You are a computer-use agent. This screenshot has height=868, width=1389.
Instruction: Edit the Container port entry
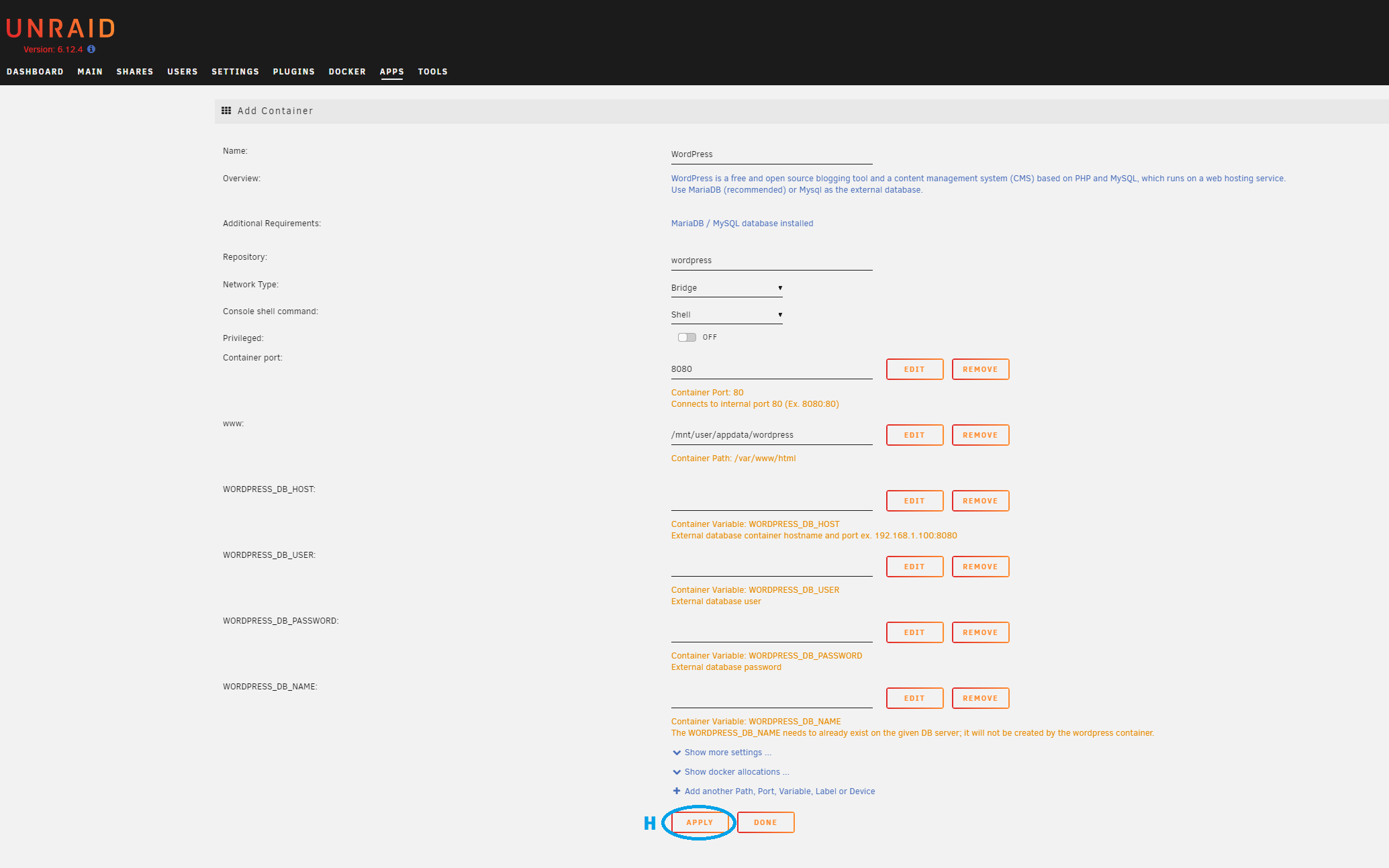tap(914, 369)
